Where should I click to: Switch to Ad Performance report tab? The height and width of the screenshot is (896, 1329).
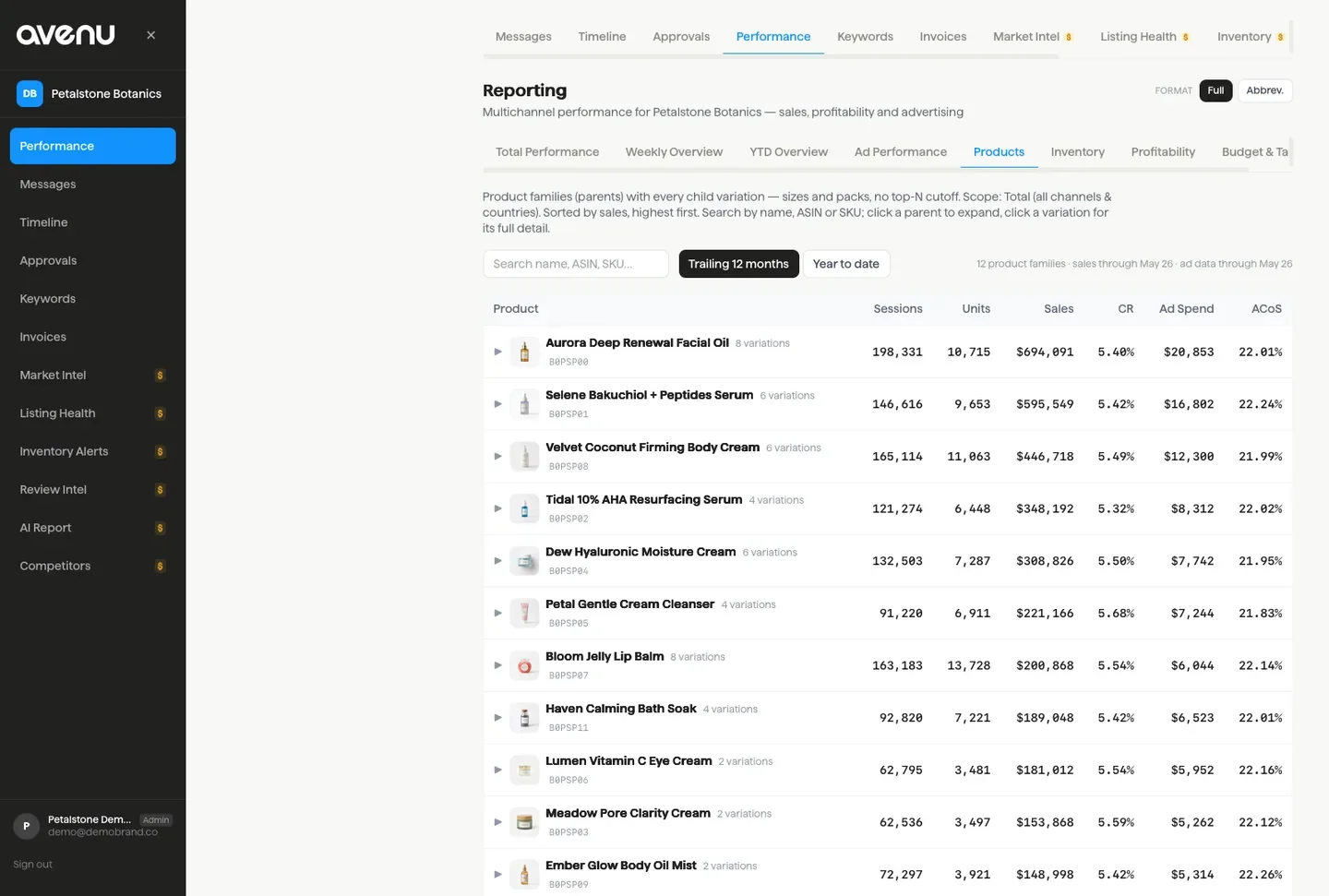point(901,152)
